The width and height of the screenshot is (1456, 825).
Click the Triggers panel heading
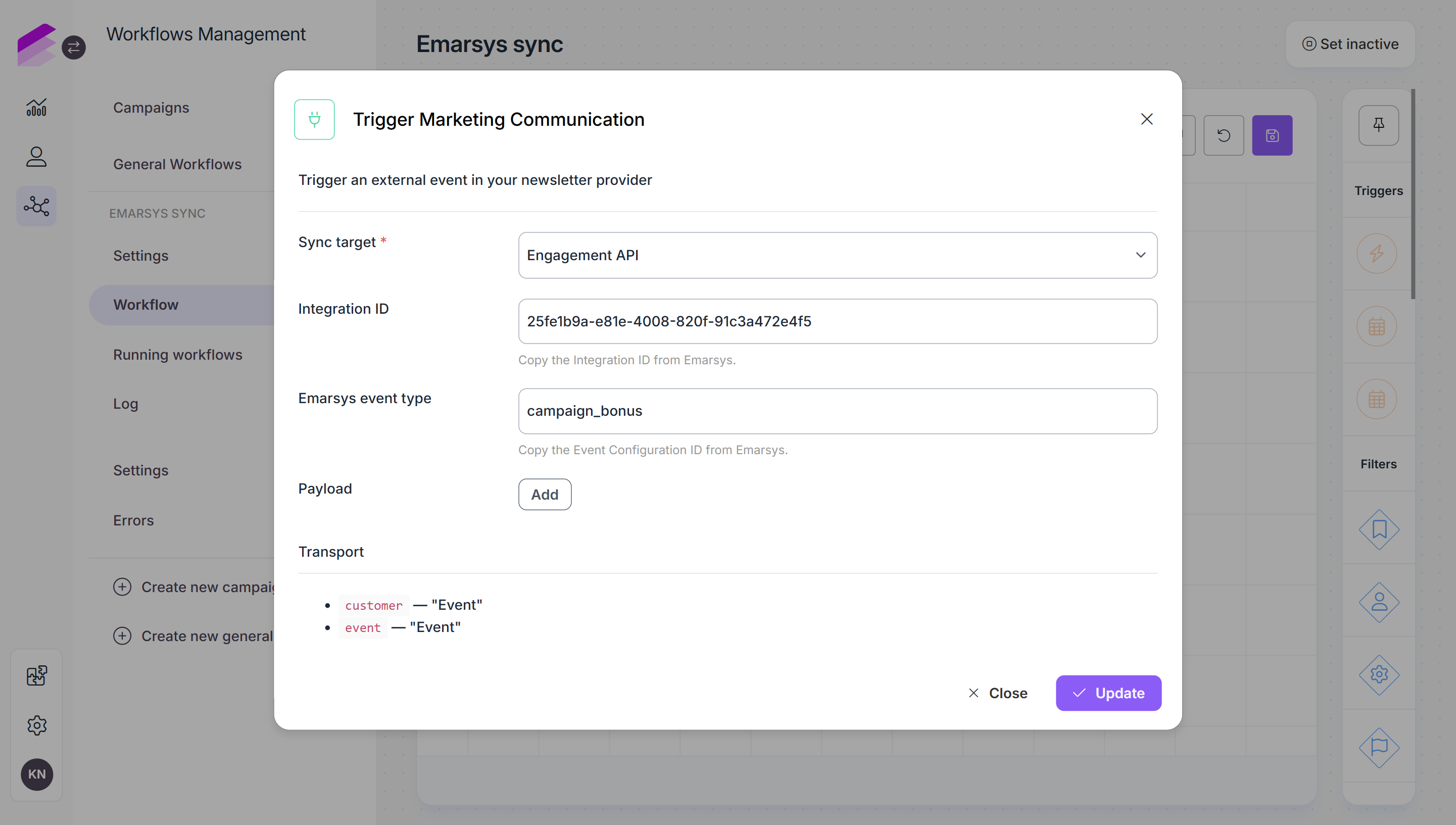pyautogui.click(x=1378, y=191)
